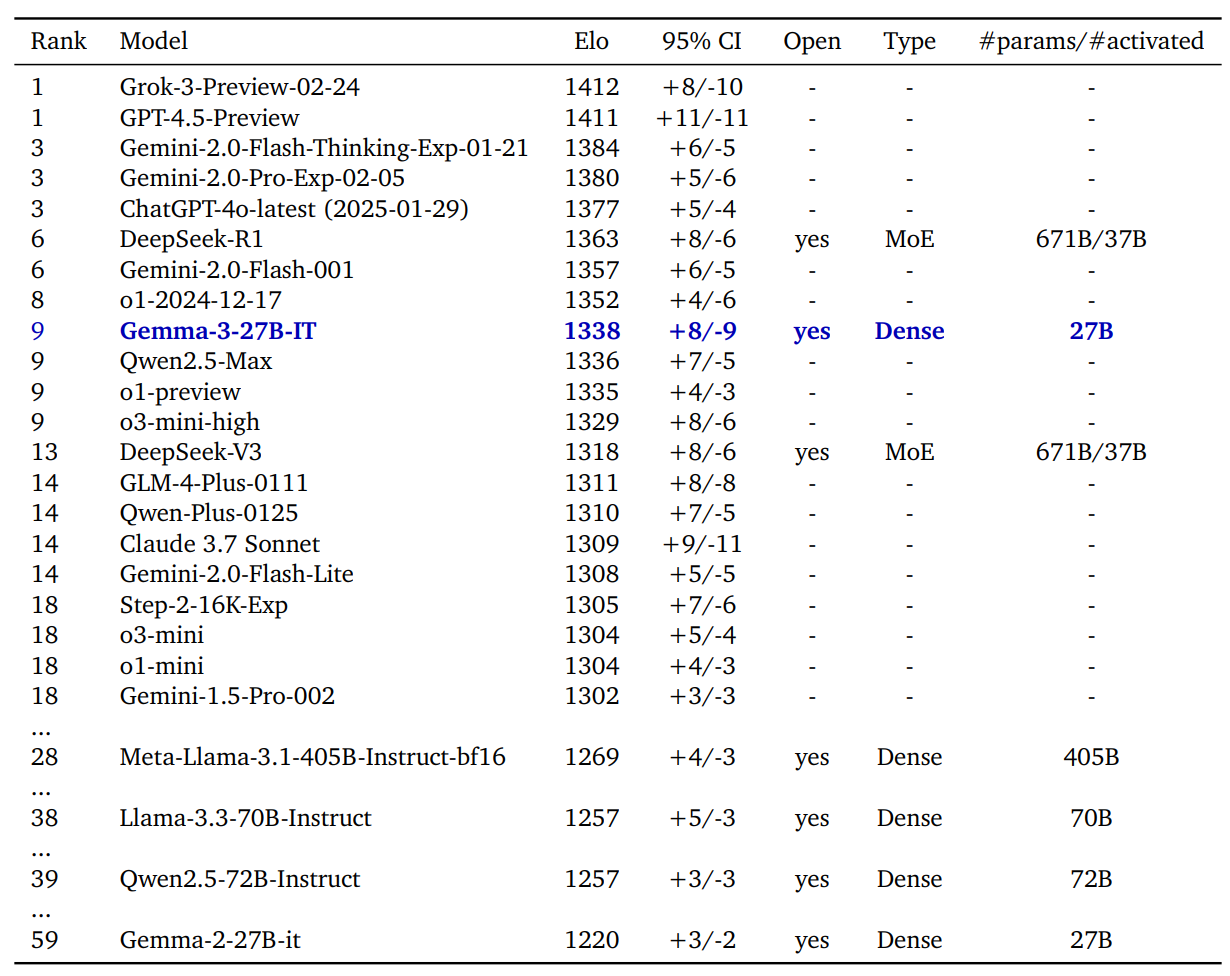Select the Claude 3.7 Sonnet model name
The image size is (1230, 976).
pos(220,544)
